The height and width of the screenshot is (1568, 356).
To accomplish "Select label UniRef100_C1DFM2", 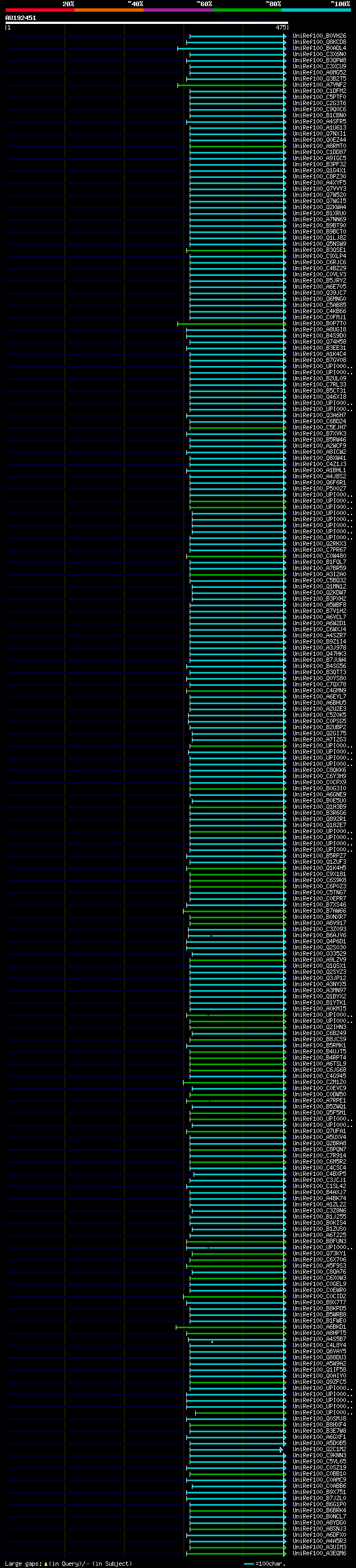I will coord(319,91).
